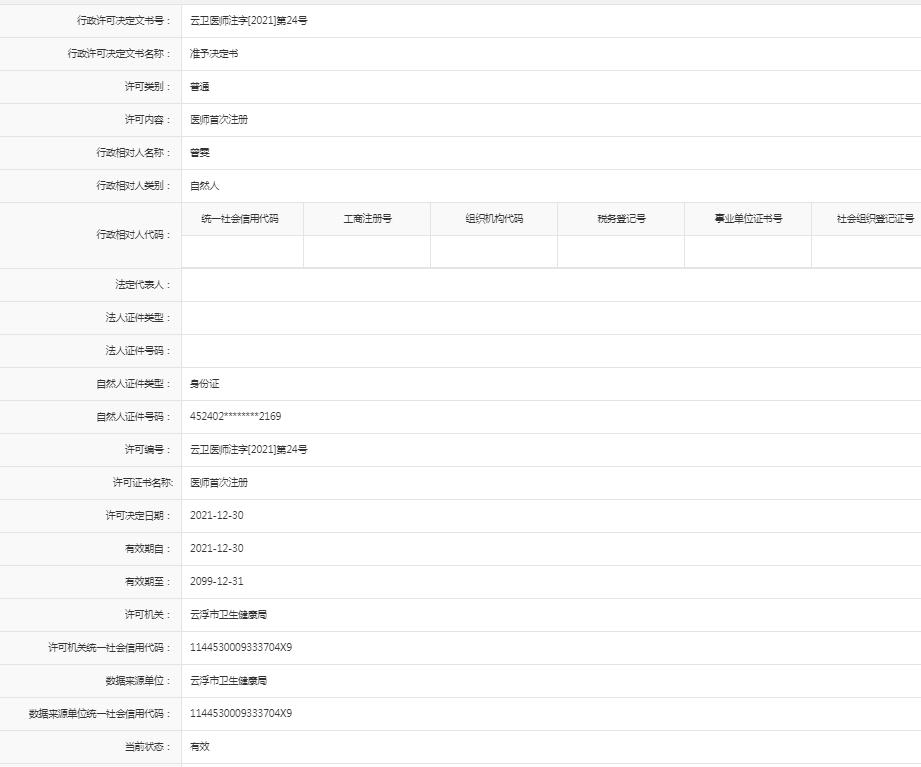Click the 准予决定书 document name value
Image resolution: width=921 pixels, height=767 pixels.
tap(212, 54)
